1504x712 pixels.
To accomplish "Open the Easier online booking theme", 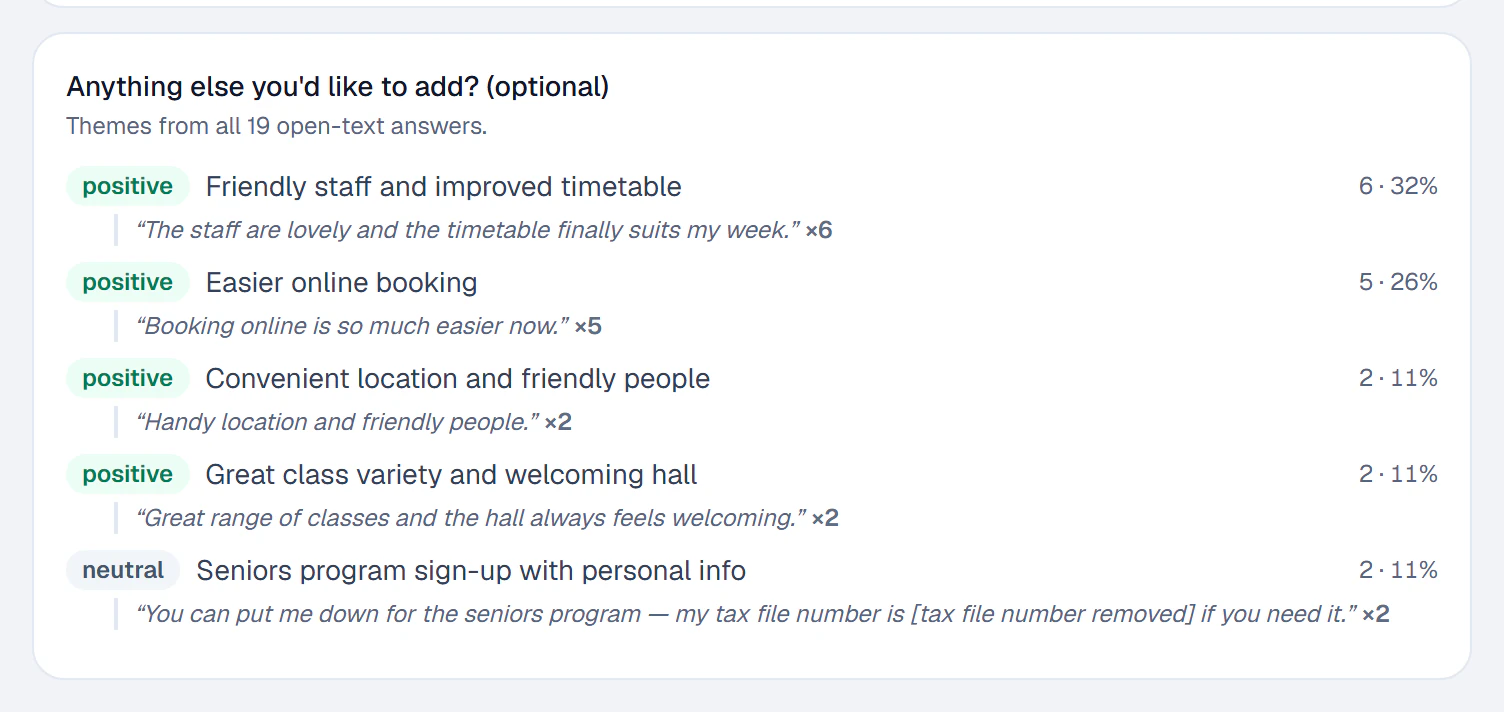I will [x=341, y=283].
